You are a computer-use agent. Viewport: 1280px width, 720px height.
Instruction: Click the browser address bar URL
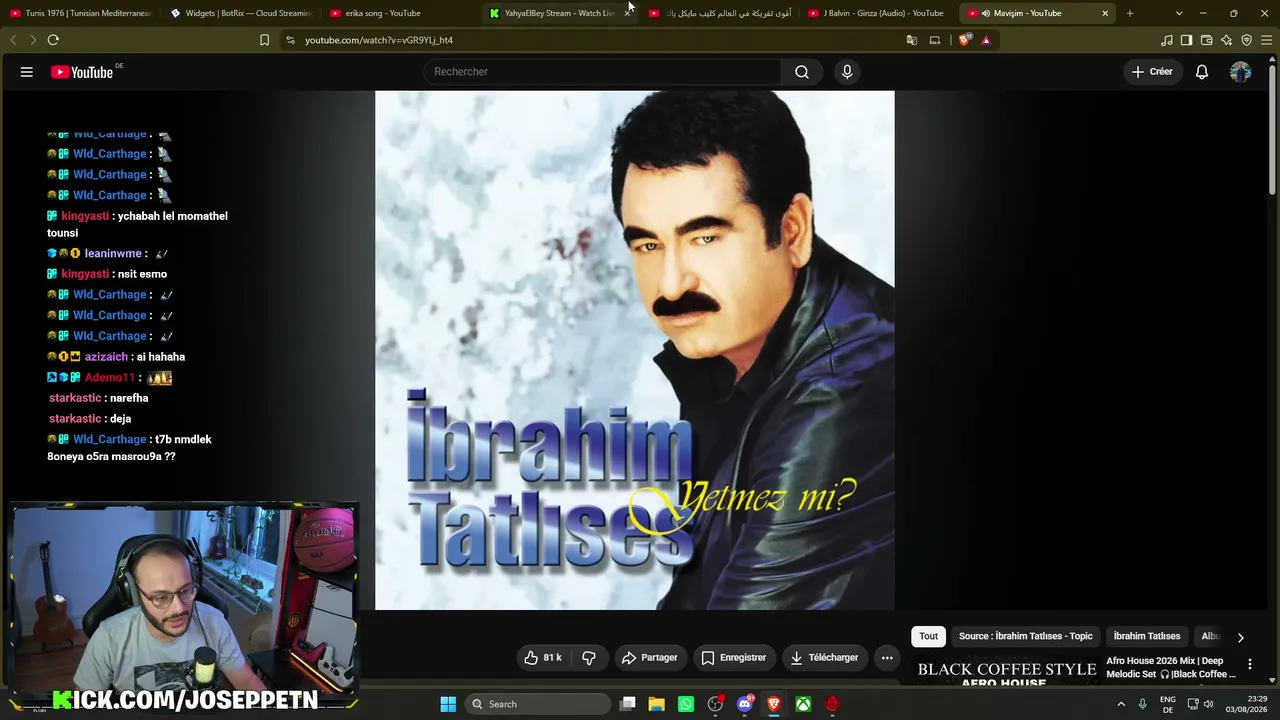tap(379, 40)
